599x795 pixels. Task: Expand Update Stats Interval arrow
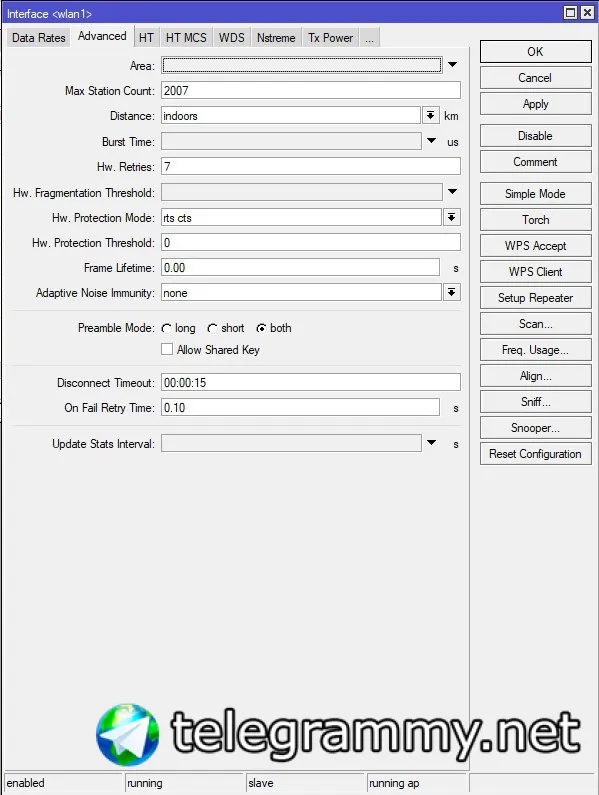tap(431, 443)
